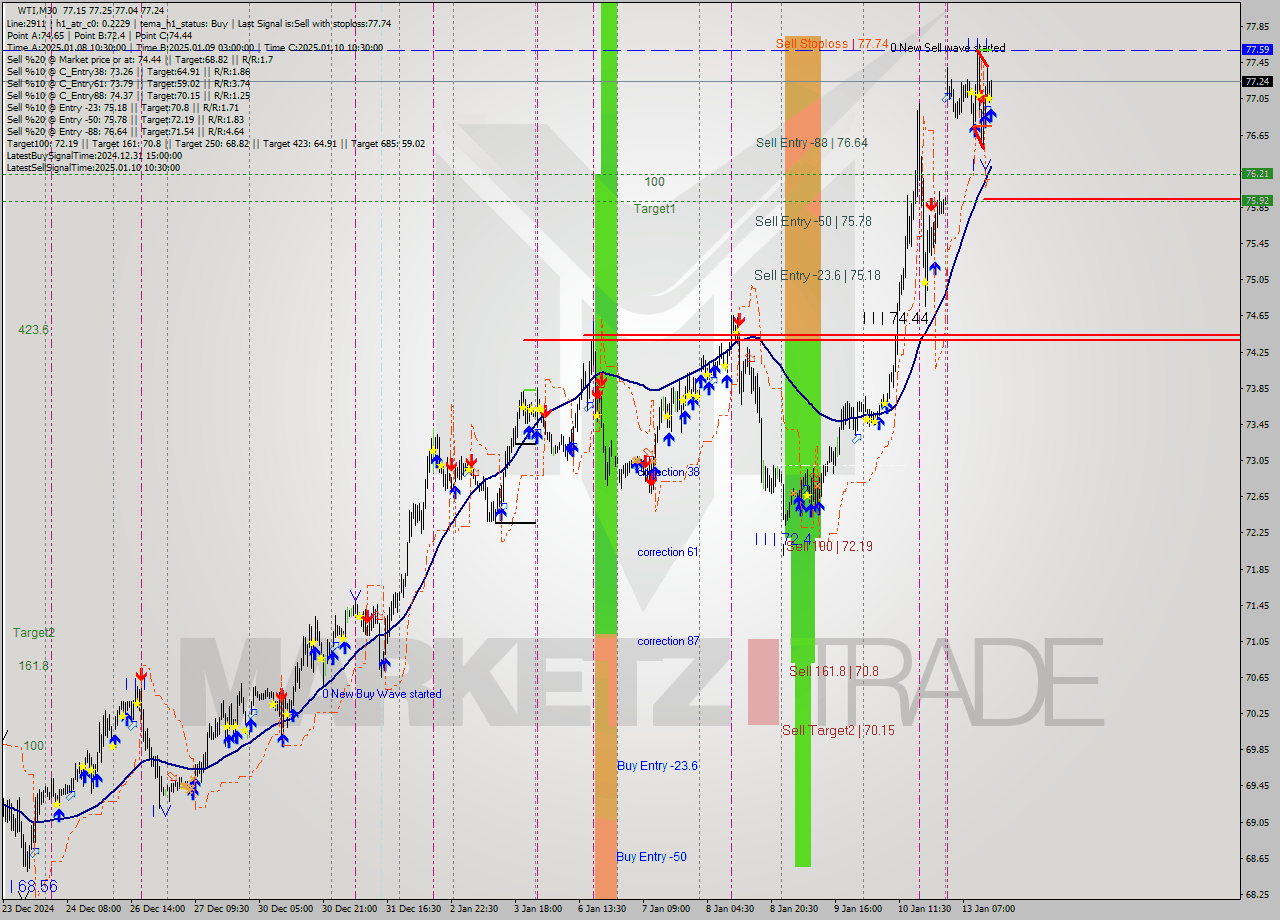Select the 'correction 61' label
The width and height of the screenshot is (1280, 920).
(x=668, y=552)
